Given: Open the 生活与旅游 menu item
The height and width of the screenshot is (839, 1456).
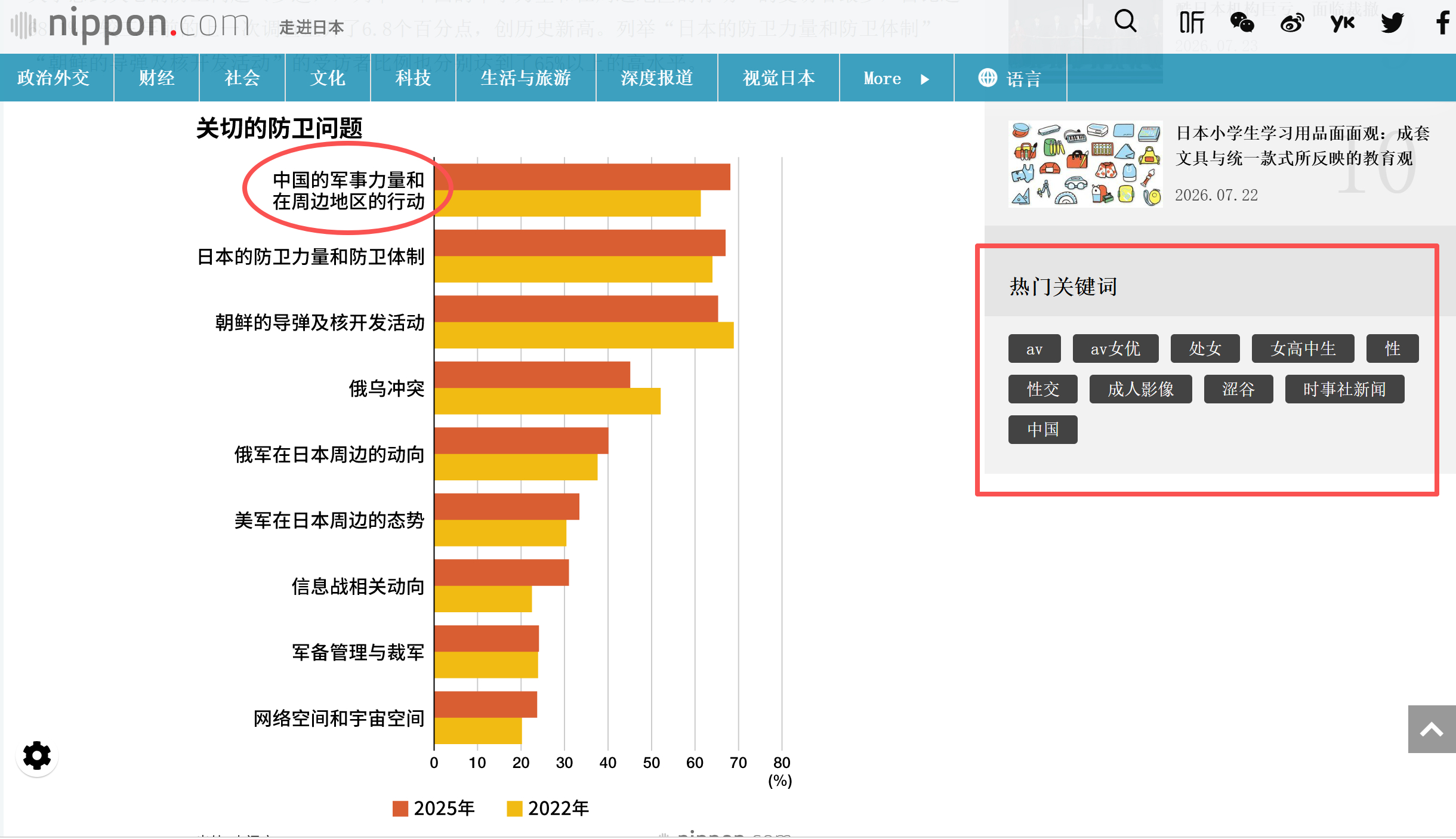Looking at the screenshot, I should tap(526, 78).
